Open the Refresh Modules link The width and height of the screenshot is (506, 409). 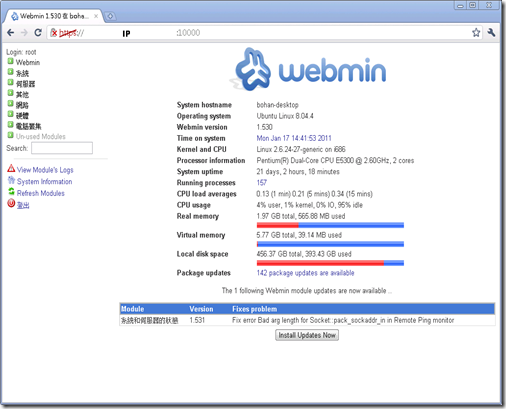tap(41, 193)
